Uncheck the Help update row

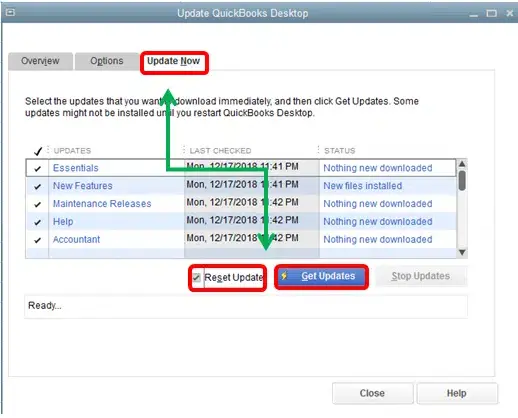point(38,222)
